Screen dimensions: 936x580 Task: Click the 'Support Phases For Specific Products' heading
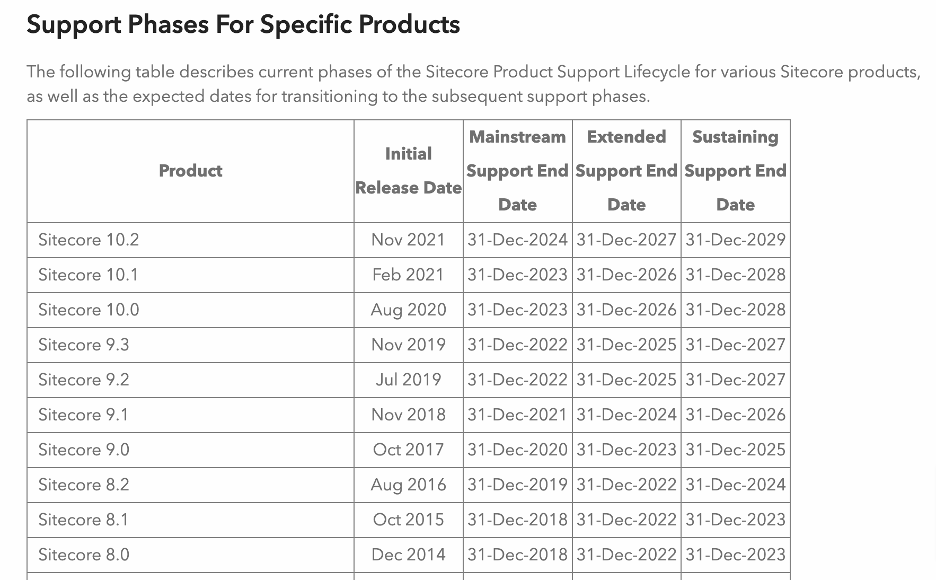click(243, 25)
